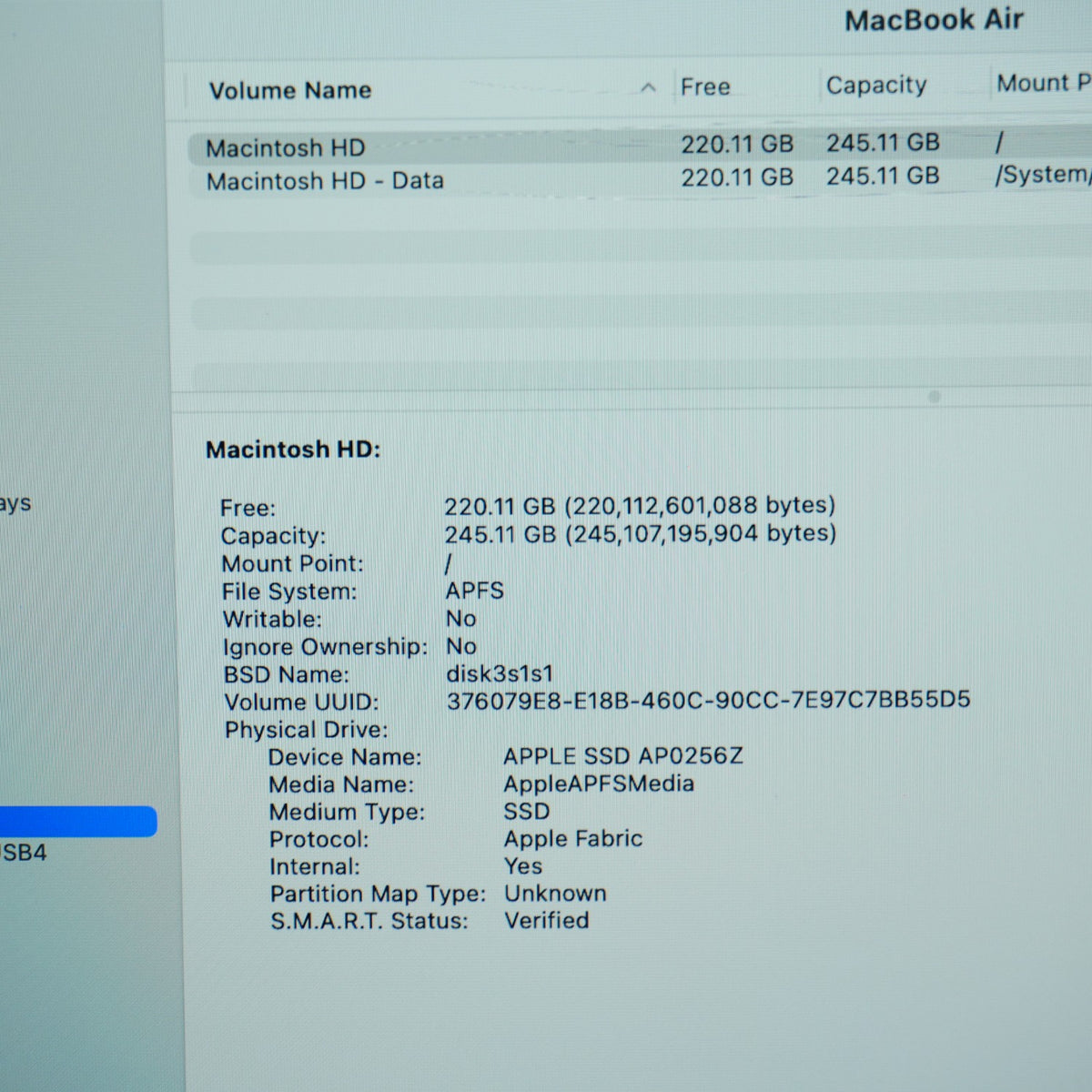Click the Macintosh HD details heading
This screenshot has height=1092, width=1092.
[x=293, y=450]
